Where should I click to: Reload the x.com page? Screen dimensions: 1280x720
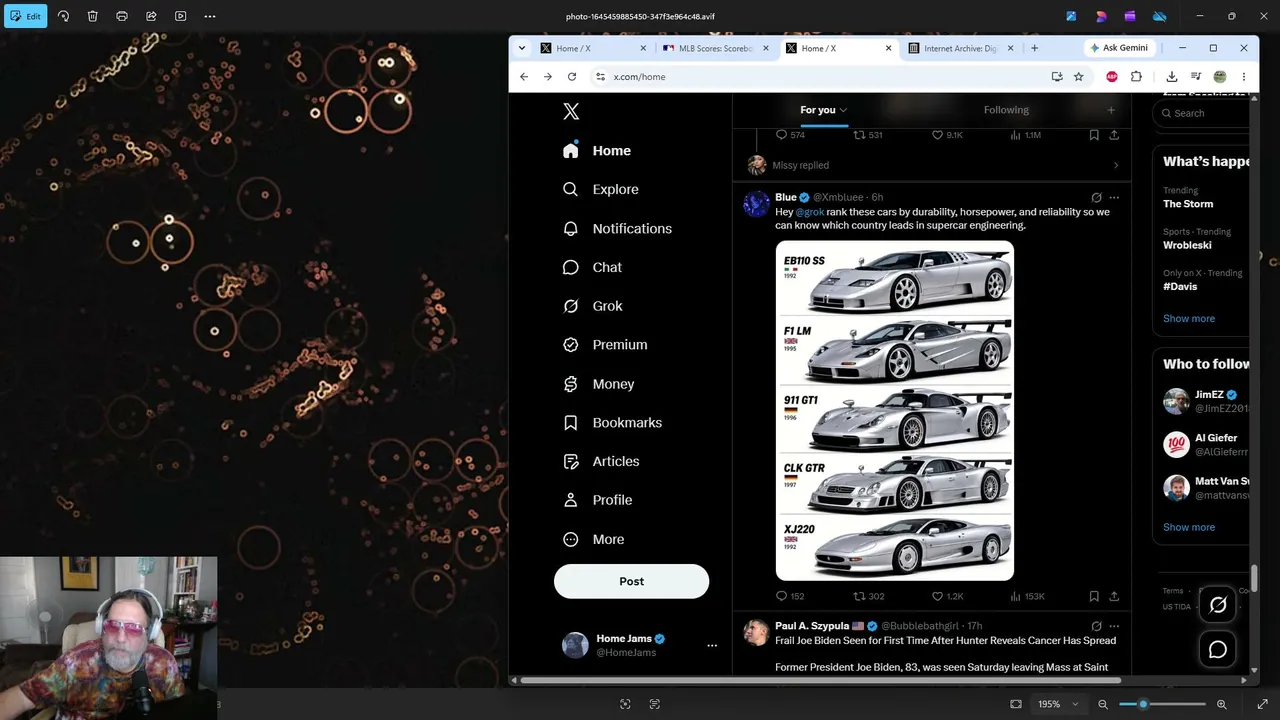click(572, 77)
